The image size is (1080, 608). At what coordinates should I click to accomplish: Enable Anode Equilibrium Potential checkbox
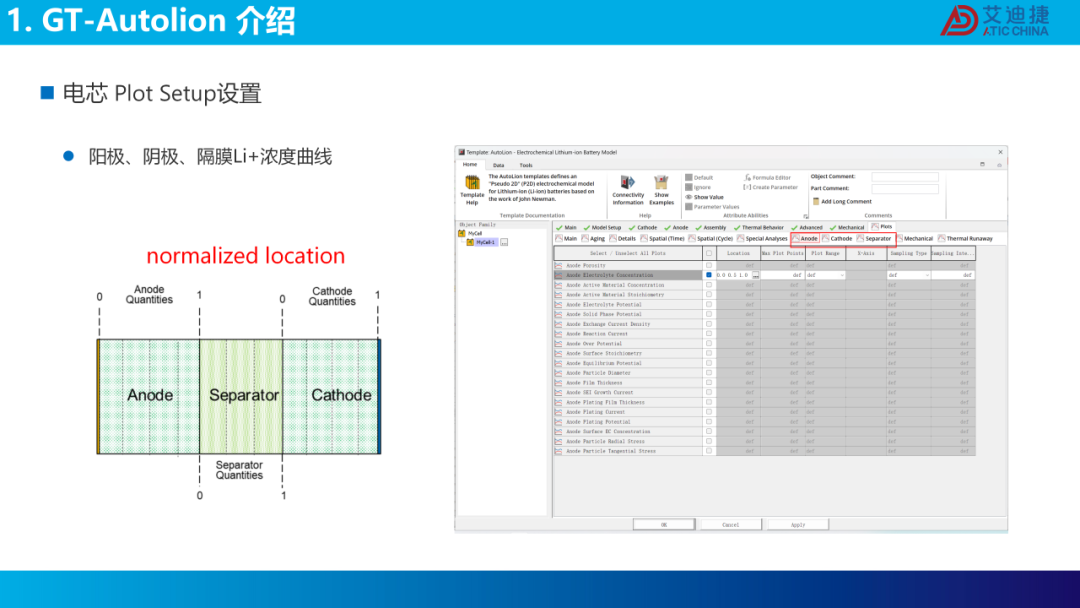click(x=709, y=363)
